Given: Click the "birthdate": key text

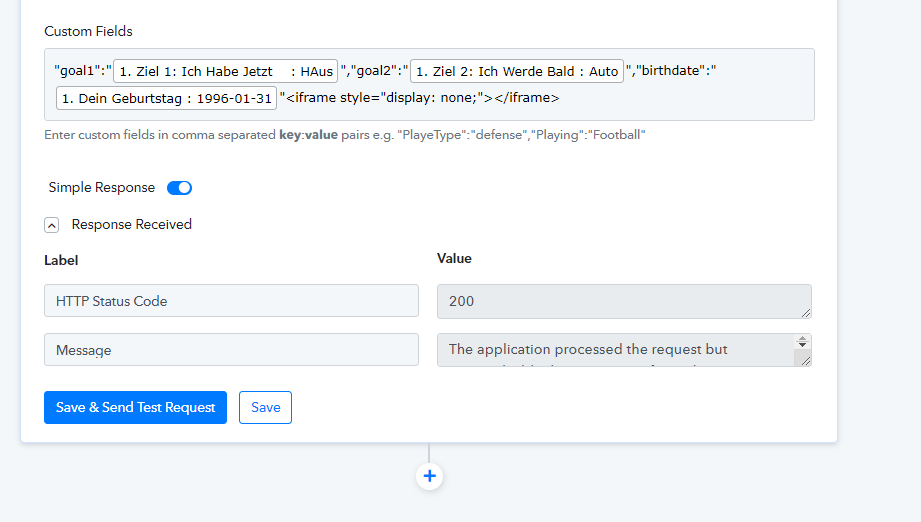Looking at the screenshot, I should tap(675, 70).
